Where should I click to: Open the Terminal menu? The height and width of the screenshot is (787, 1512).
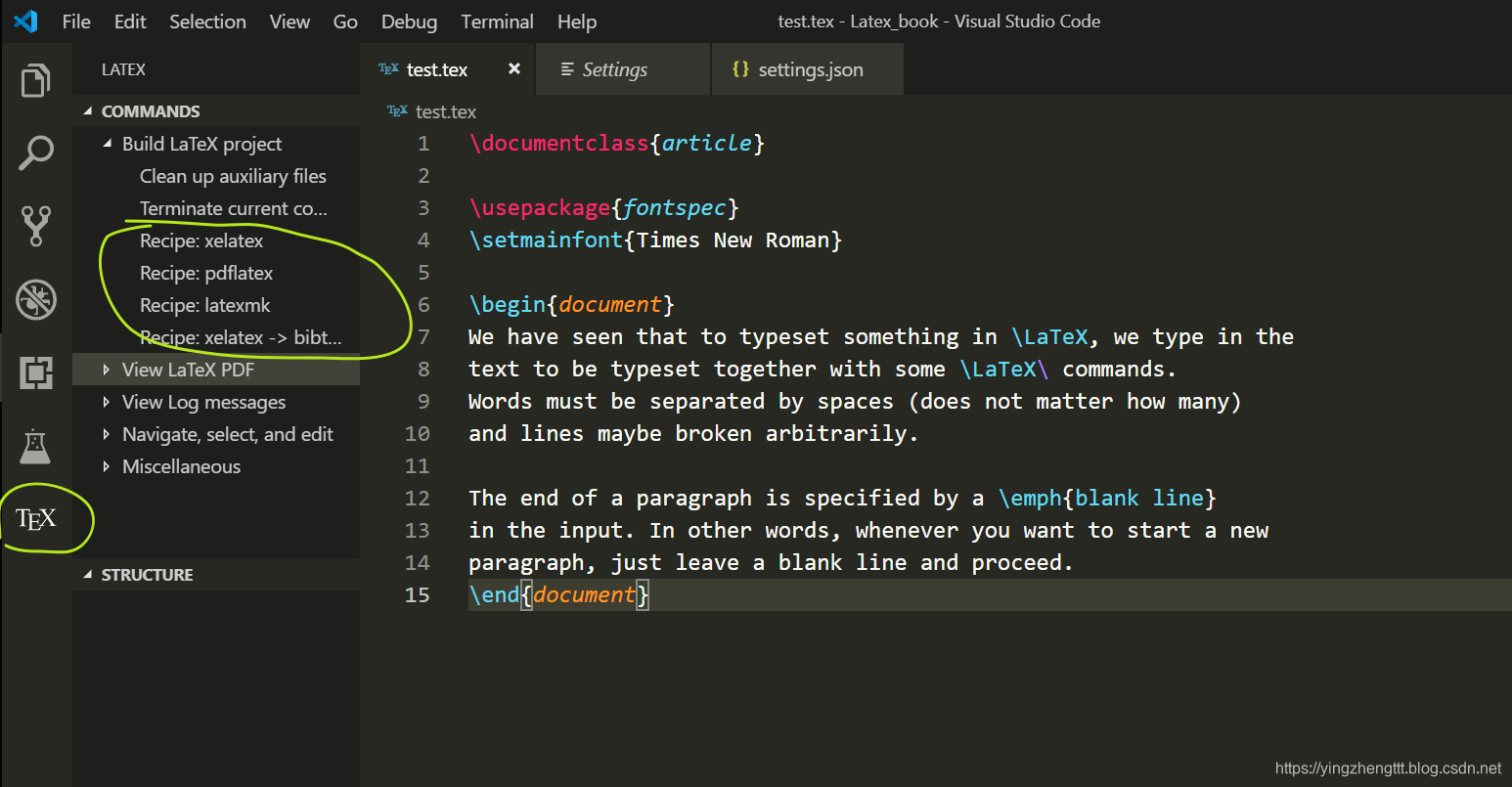point(498,22)
